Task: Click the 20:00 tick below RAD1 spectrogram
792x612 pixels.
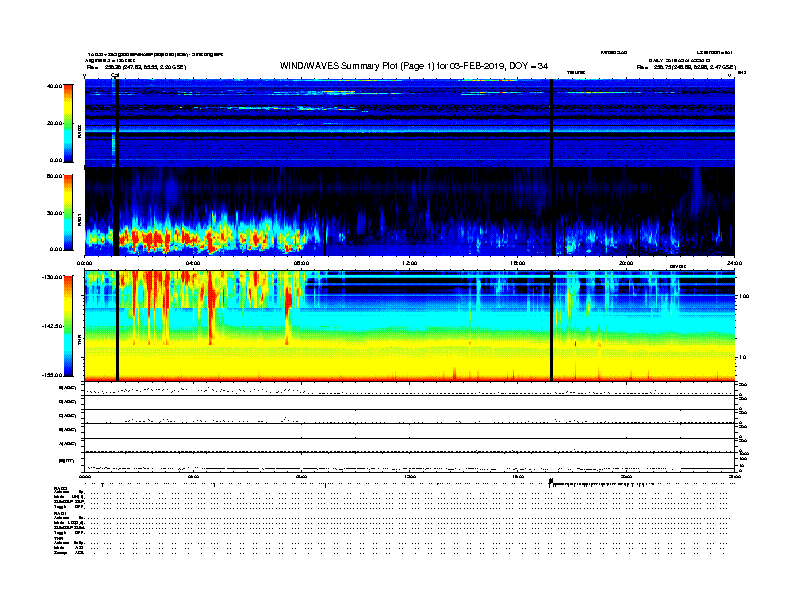Action: pyautogui.click(x=626, y=263)
